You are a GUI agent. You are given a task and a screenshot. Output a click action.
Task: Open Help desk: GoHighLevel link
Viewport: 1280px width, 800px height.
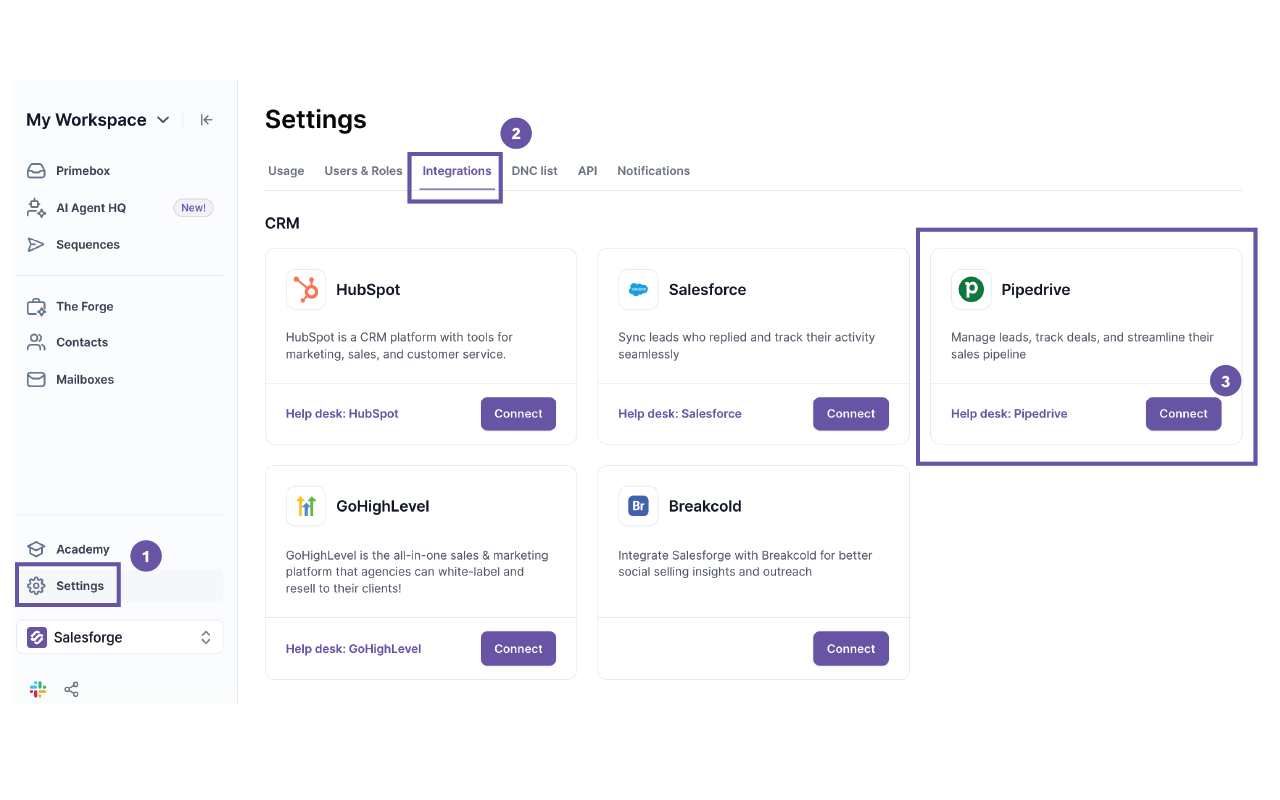tap(353, 649)
